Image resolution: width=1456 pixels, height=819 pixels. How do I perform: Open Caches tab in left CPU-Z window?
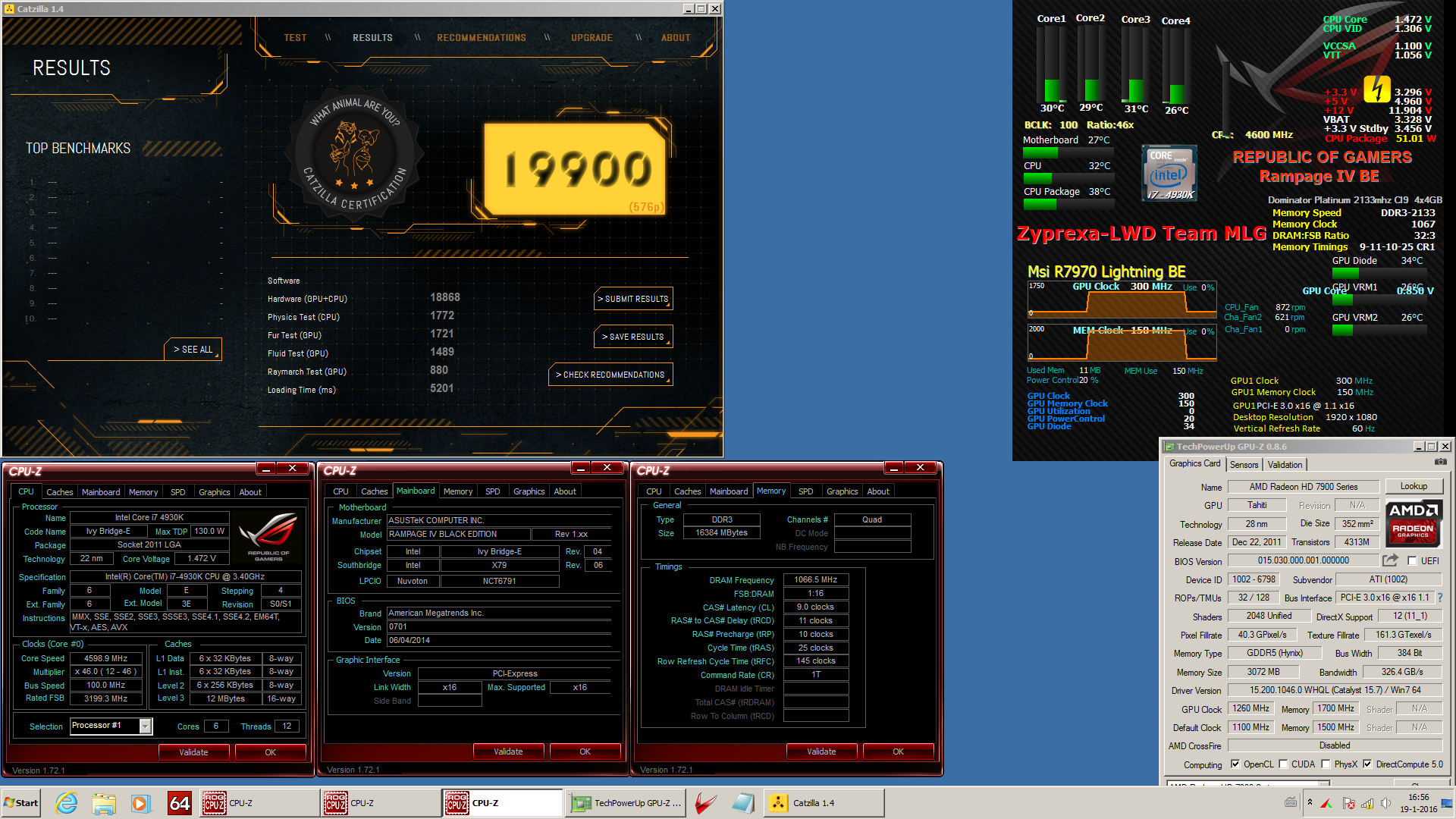coord(60,492)
